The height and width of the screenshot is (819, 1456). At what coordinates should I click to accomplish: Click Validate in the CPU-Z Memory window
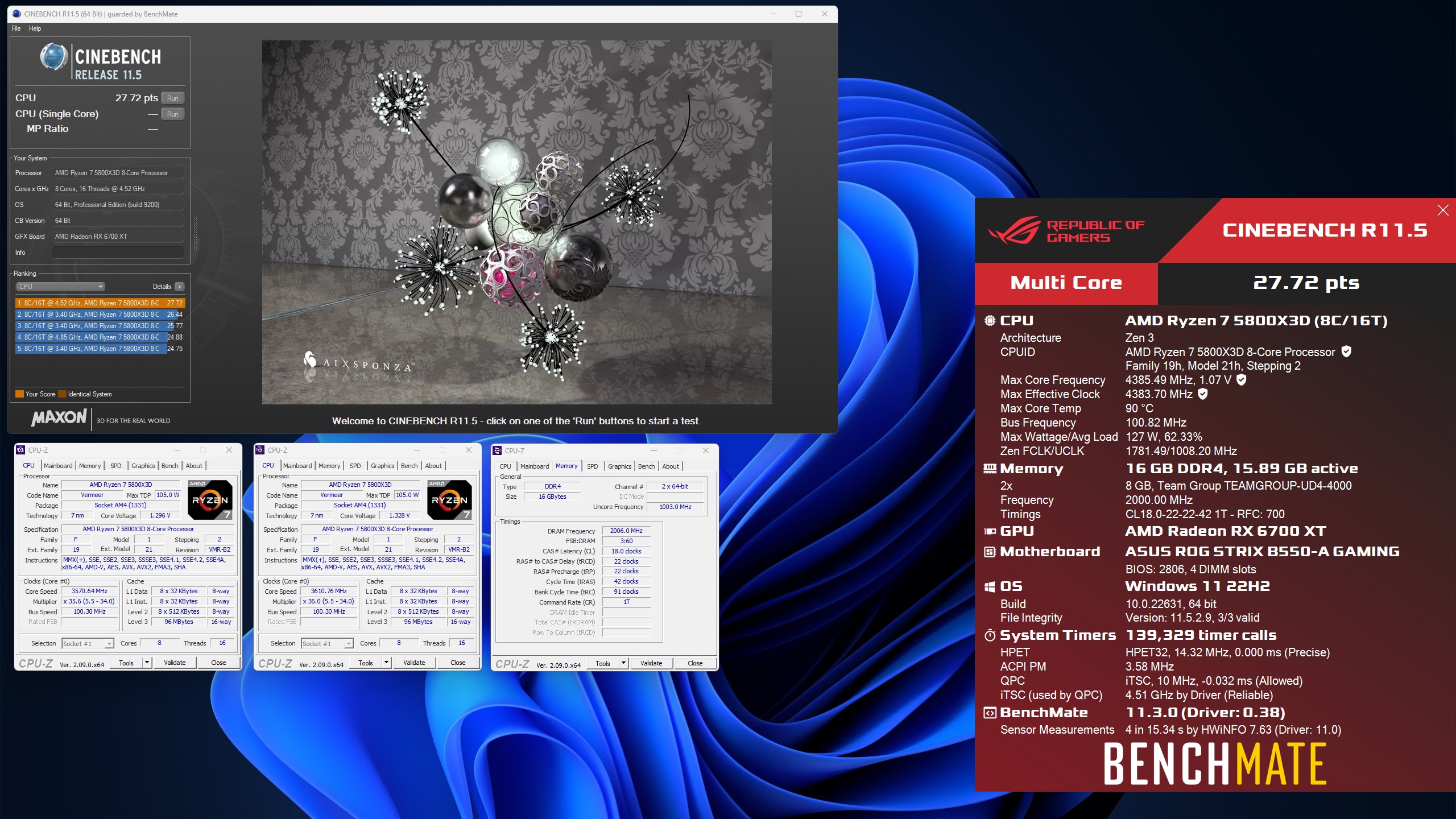(x=651, y=663)
